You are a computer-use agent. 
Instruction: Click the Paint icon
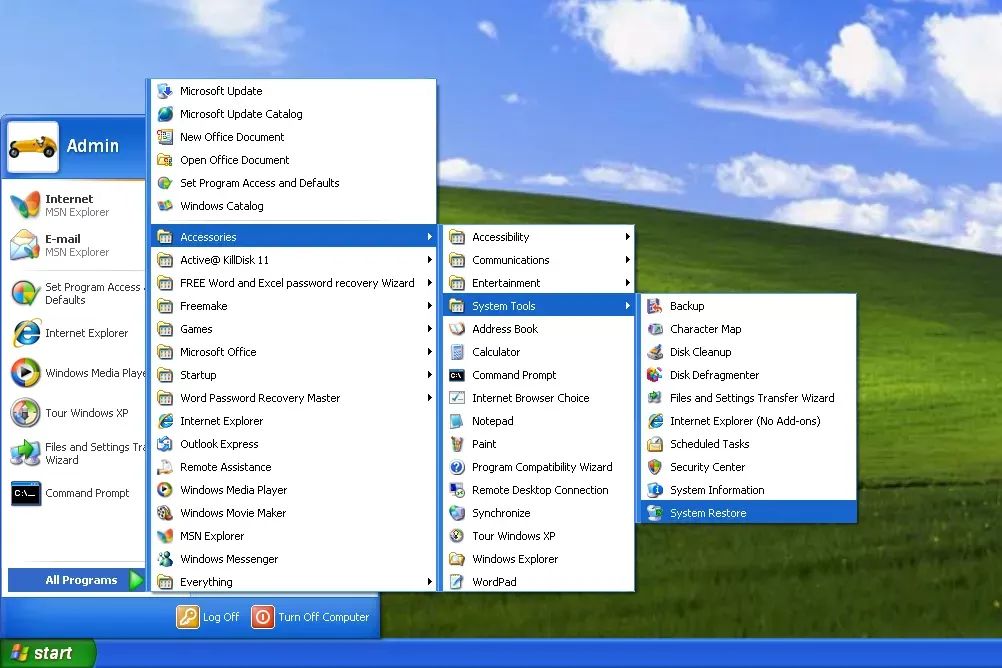(x=457, y=444)
